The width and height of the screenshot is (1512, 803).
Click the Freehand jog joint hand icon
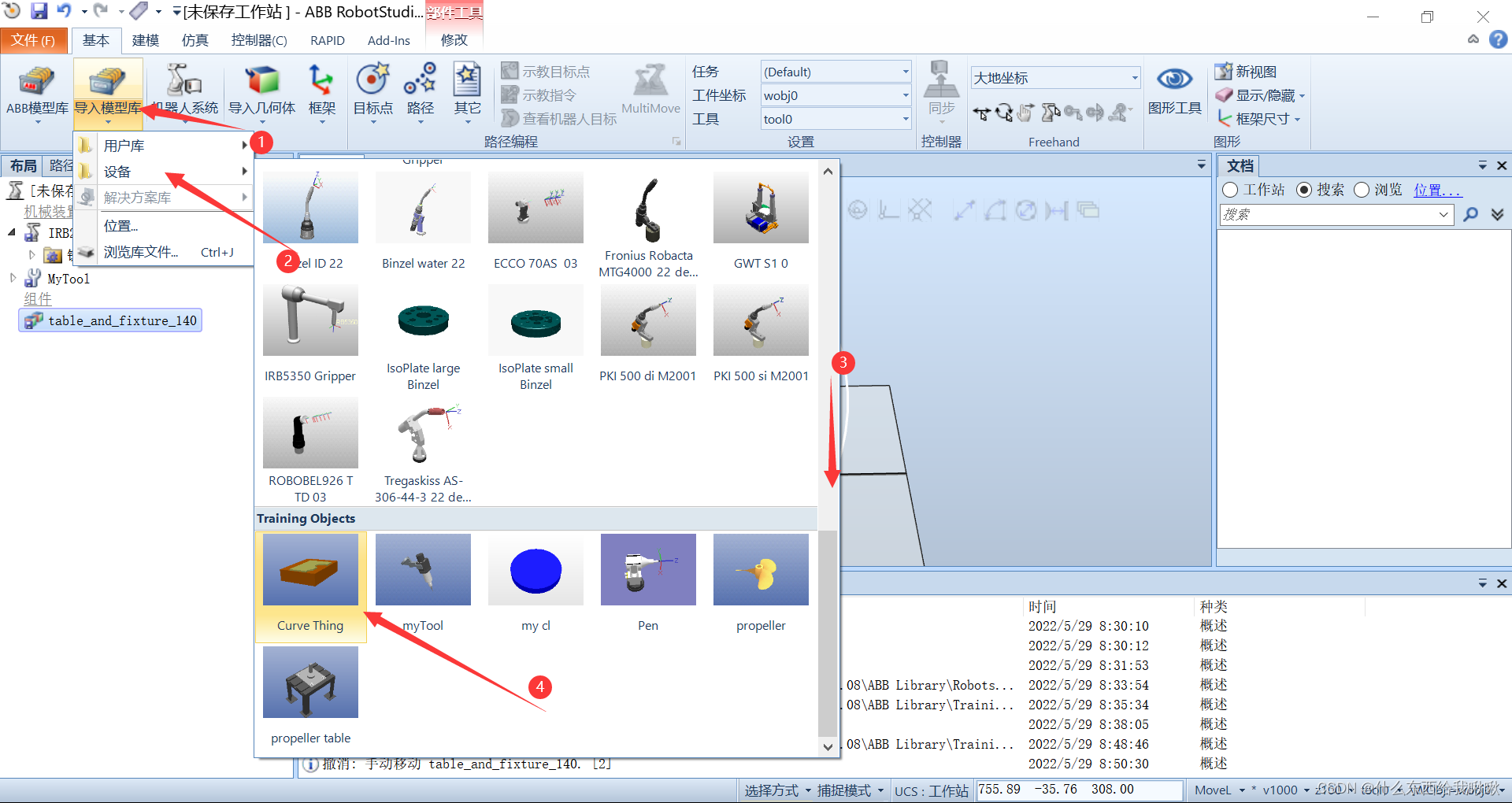tap(1026, 113)
